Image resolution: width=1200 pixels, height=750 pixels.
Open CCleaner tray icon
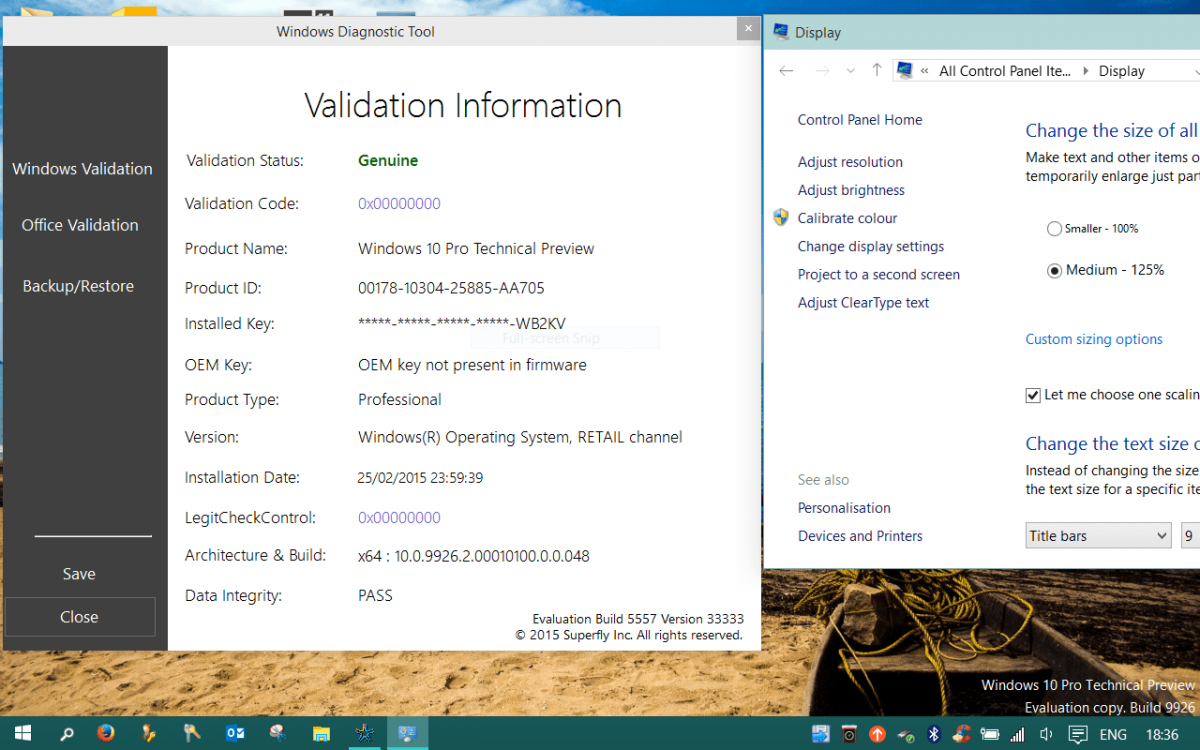click(x=962, y=734)
